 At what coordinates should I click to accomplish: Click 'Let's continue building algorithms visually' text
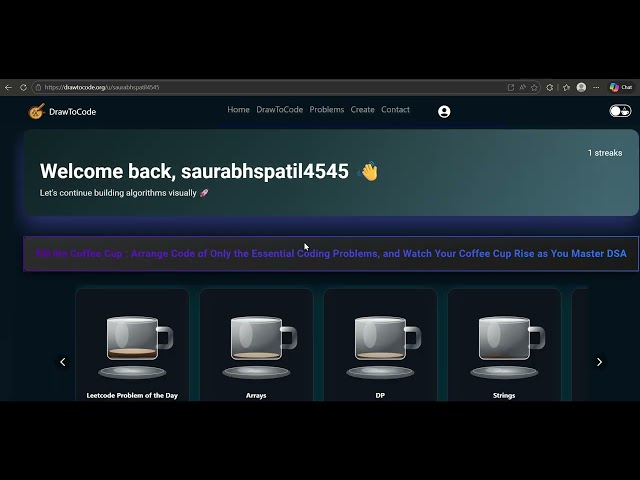118,193
